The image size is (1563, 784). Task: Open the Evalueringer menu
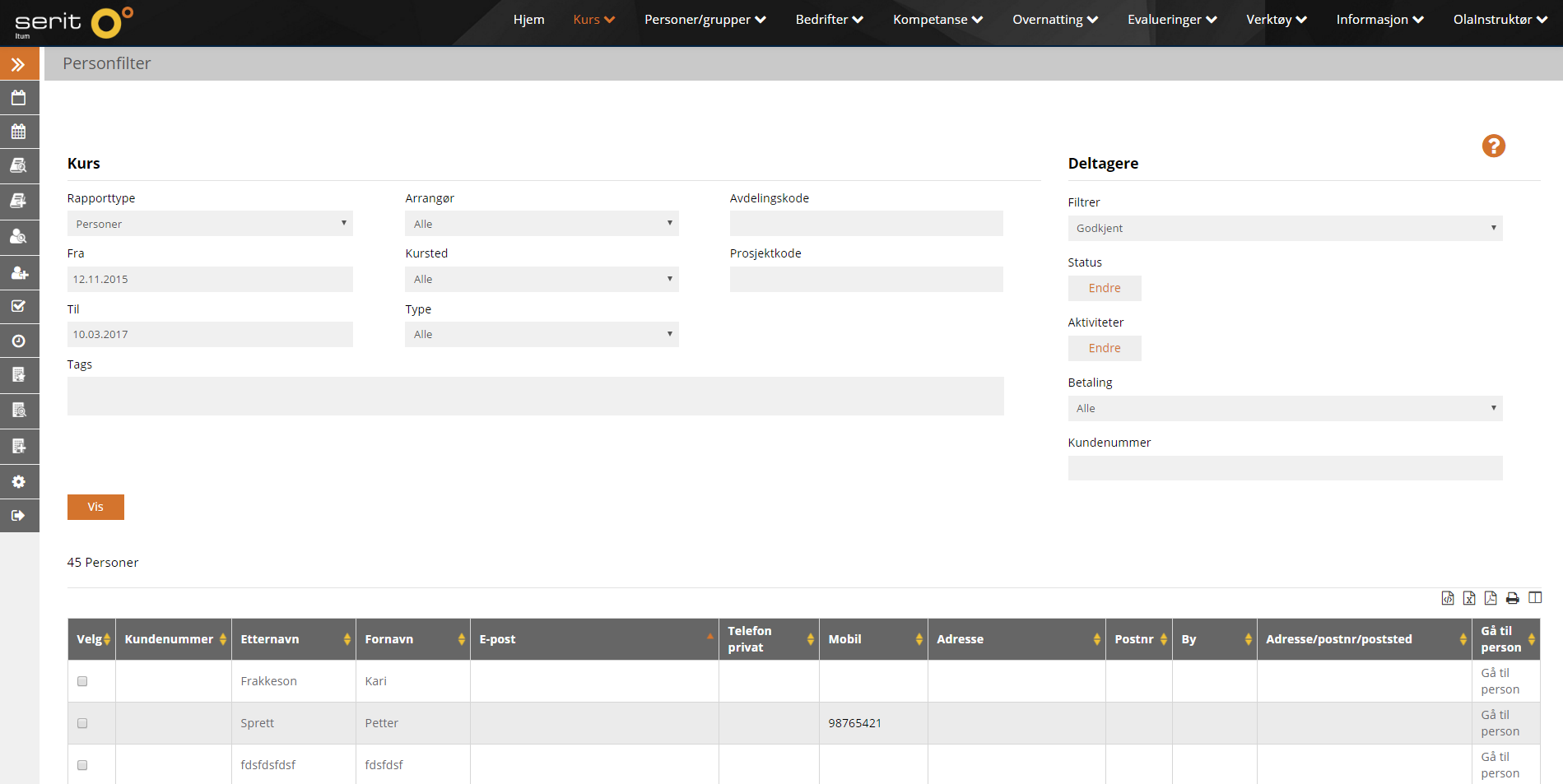click(x=1172, y=20)
